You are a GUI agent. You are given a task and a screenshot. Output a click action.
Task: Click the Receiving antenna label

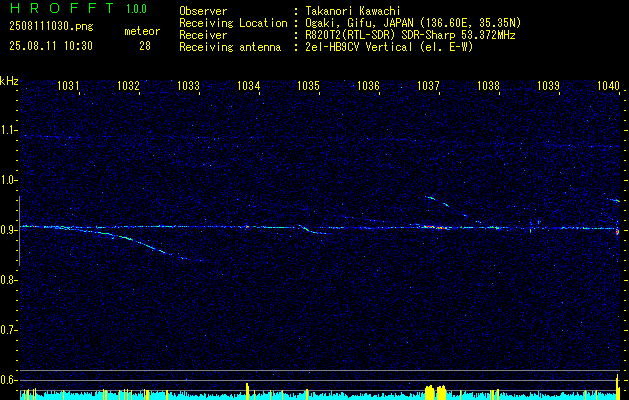(x=230, y=47)
